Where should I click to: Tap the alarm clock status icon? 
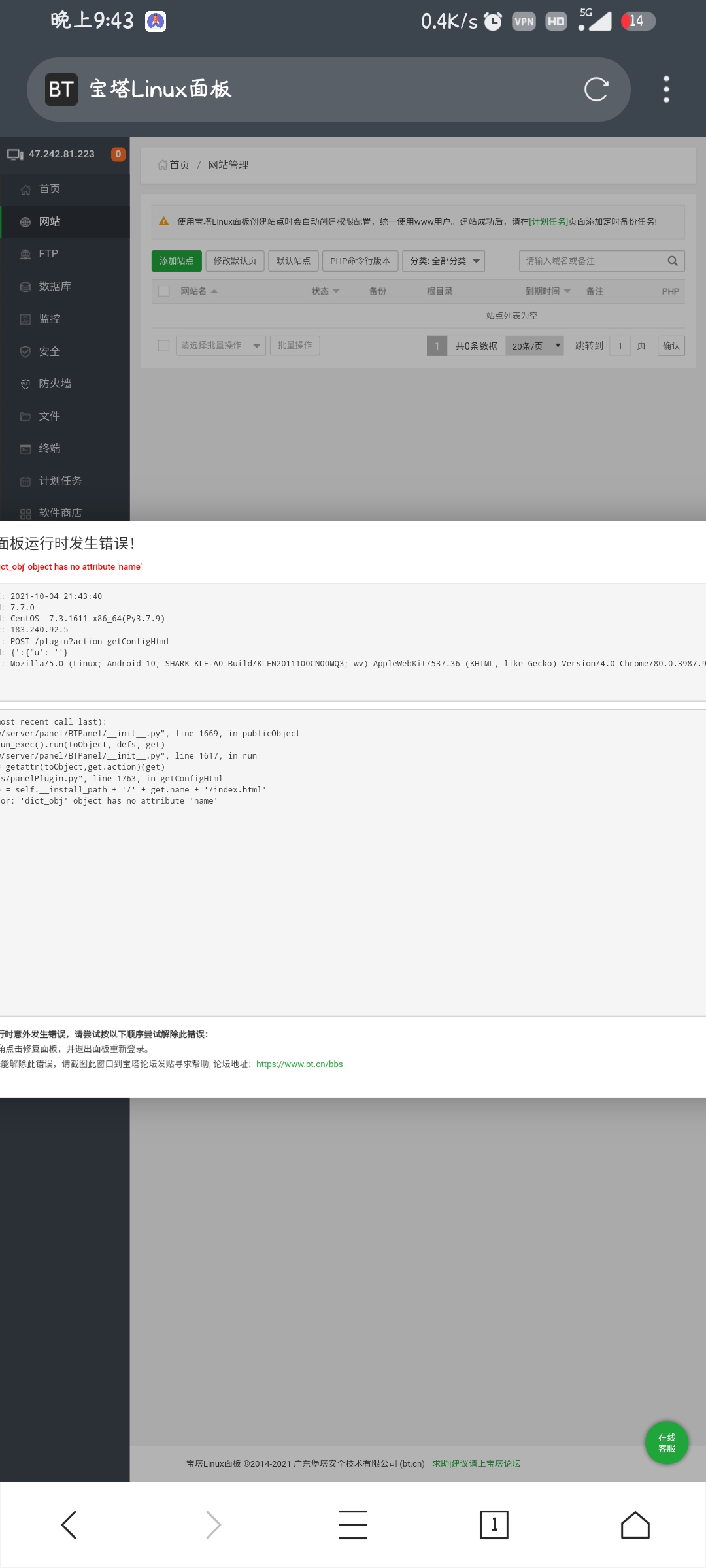(x=493, y=22)
